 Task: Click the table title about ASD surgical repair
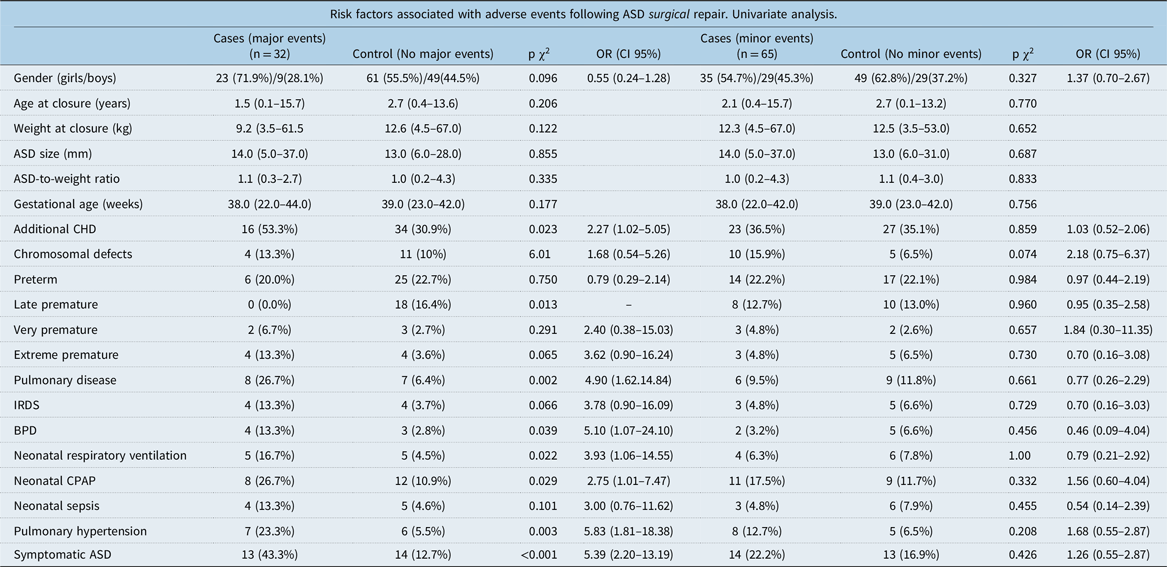[583, 14]
